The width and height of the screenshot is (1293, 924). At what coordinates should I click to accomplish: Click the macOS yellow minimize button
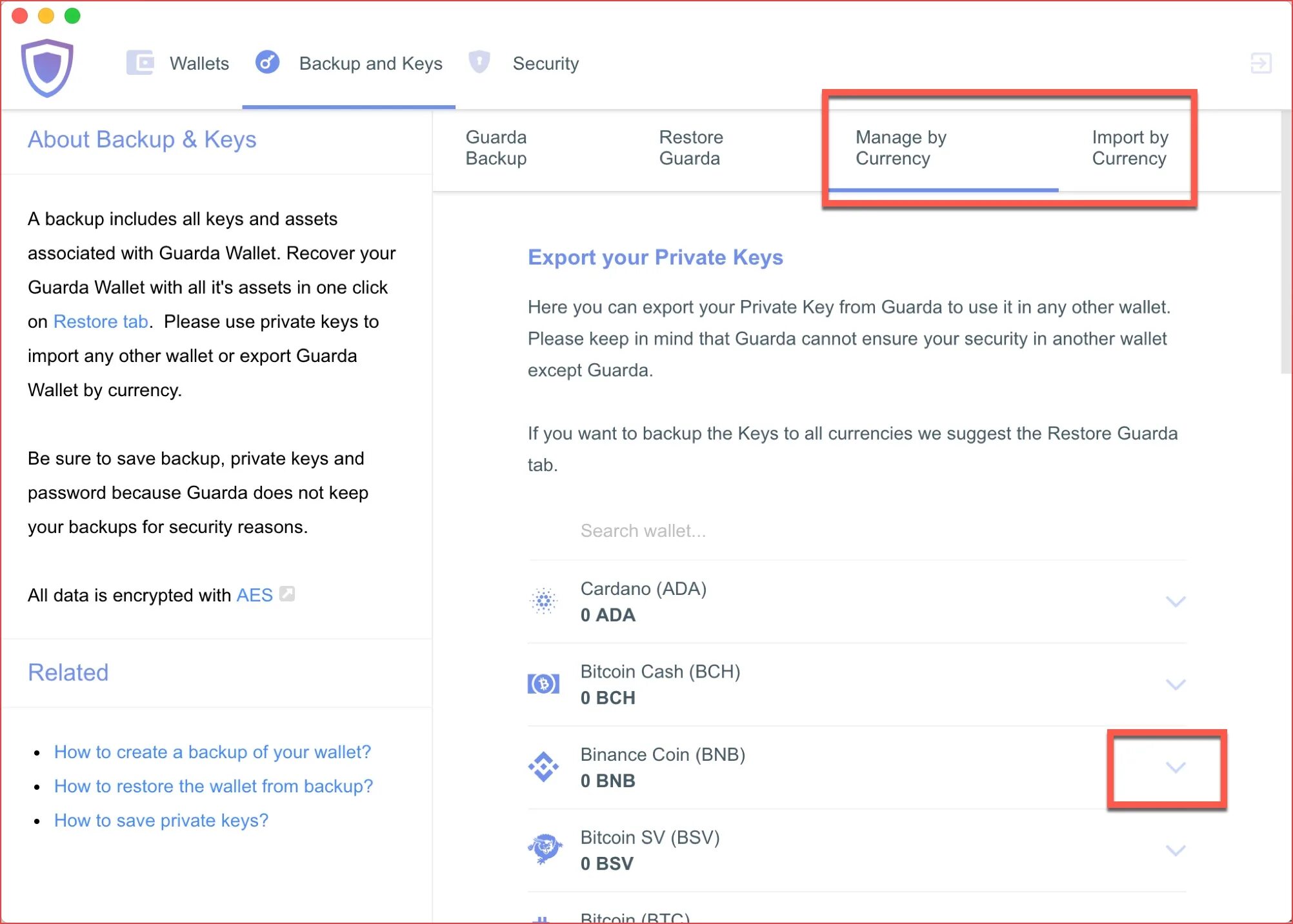[46, 15]
